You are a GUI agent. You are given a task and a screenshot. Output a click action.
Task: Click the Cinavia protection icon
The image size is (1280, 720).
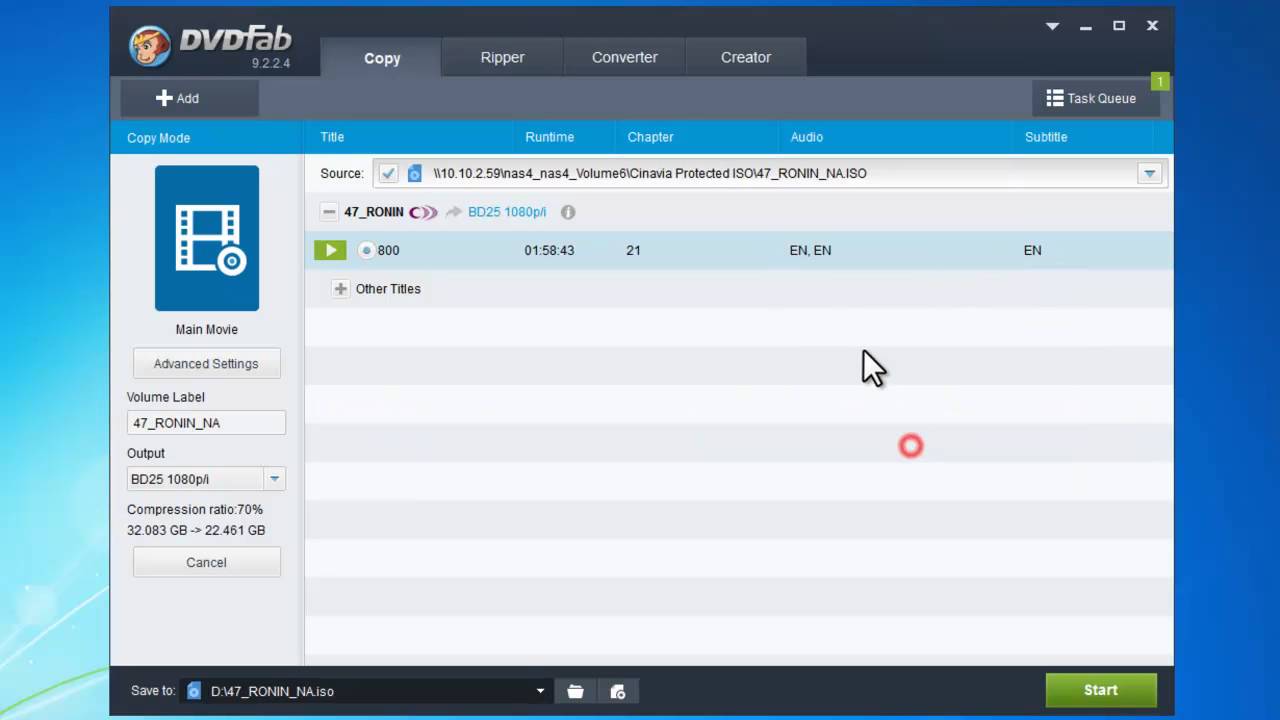pos(423,212)
